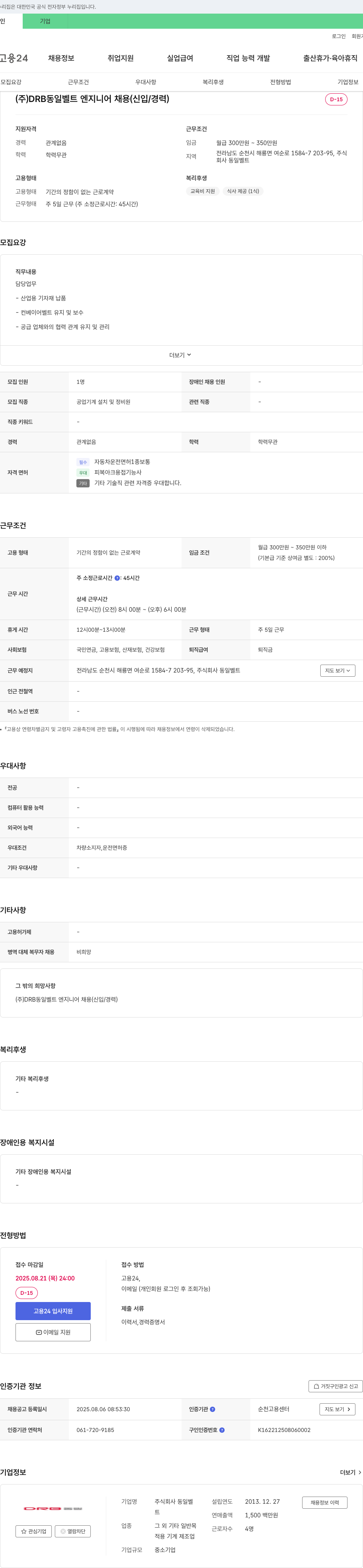The width and height of the screenshot is (363, 1568).
Task: Select the 이력서,경력증명서 documents text
Action: (143, 1322)
